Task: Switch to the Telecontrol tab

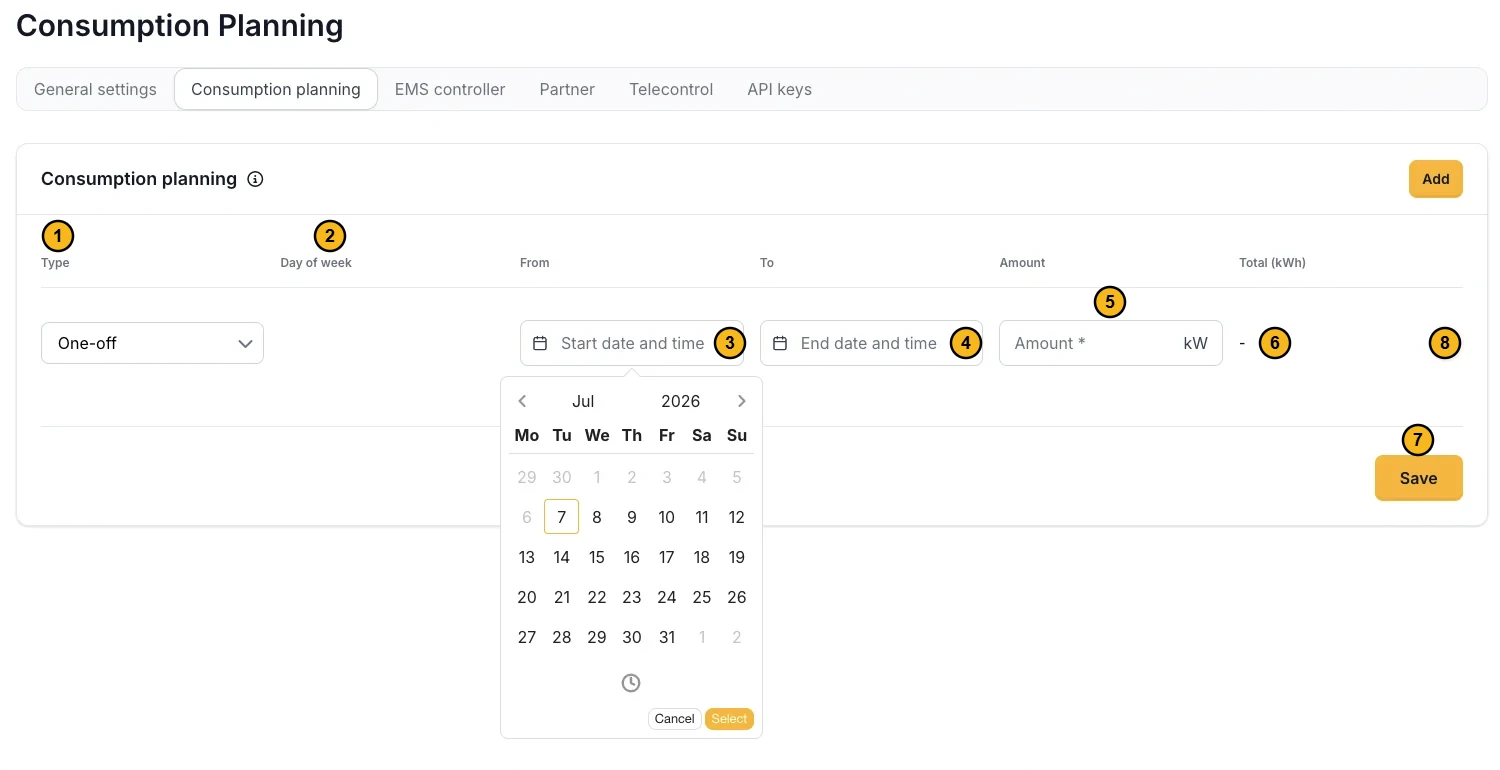Action: [x=671, y=89]
